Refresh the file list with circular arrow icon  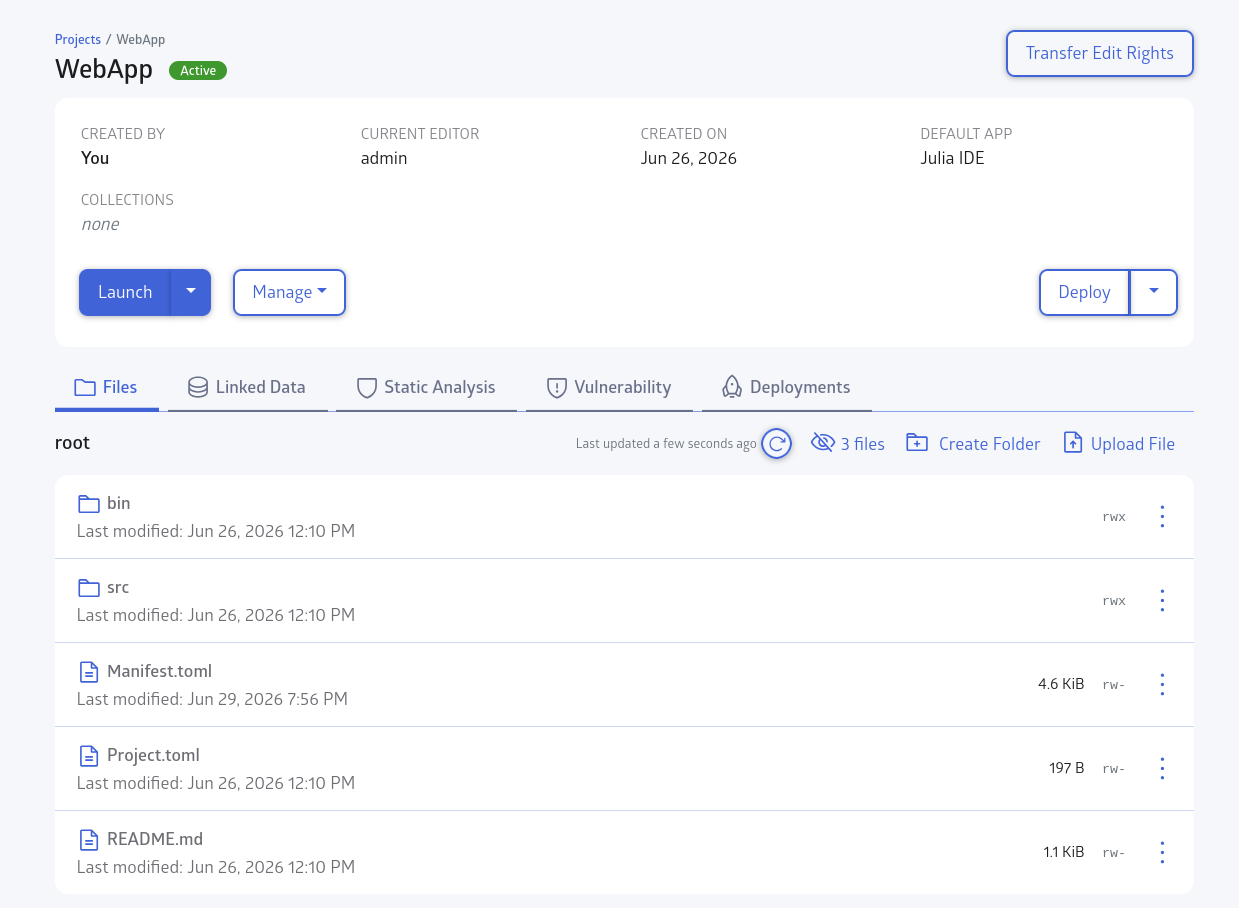(777, 443)
